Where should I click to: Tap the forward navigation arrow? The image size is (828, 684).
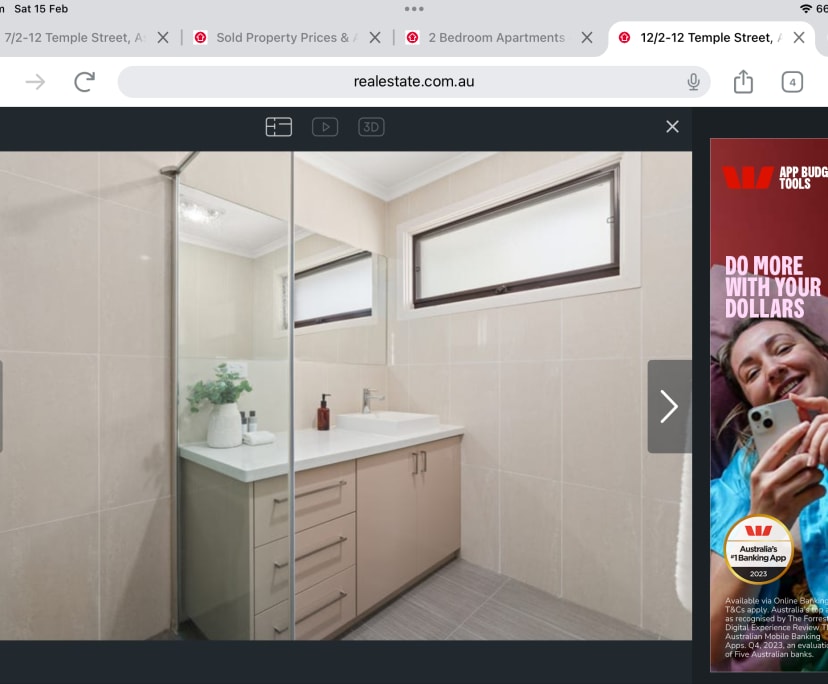(35, 82)
